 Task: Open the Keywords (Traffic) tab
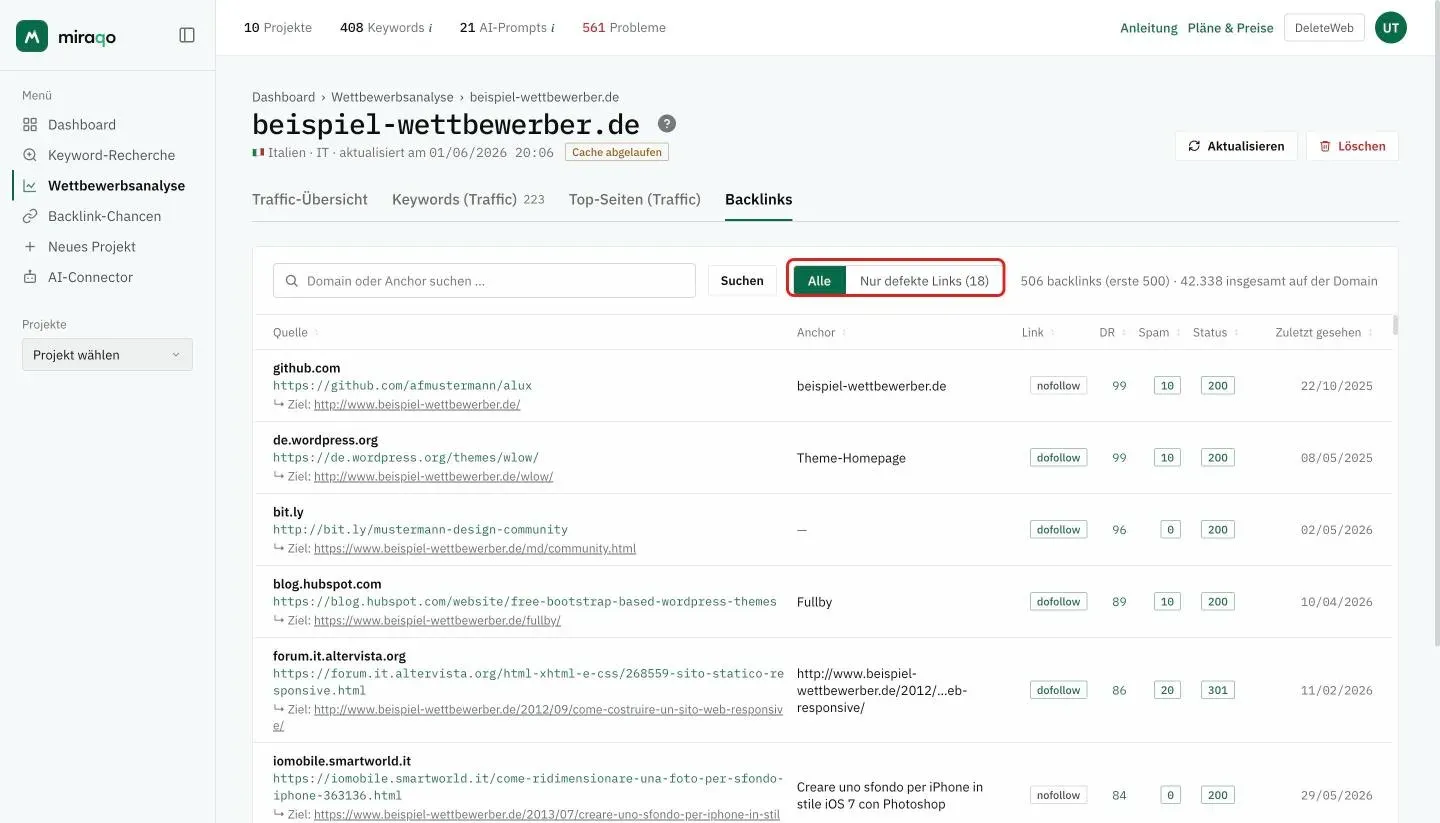click(x=468, y=200)
